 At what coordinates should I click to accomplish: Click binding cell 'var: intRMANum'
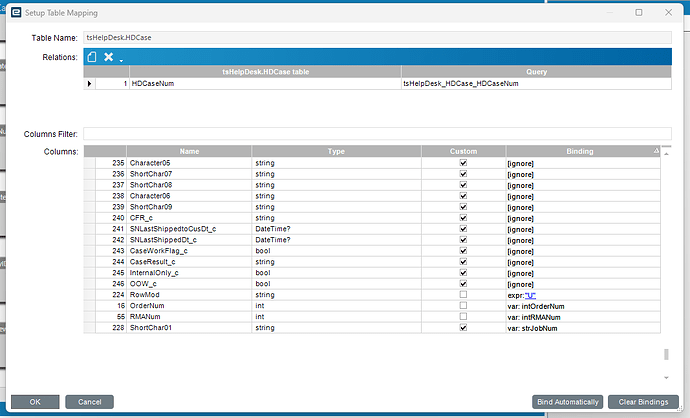coord(583,317)
